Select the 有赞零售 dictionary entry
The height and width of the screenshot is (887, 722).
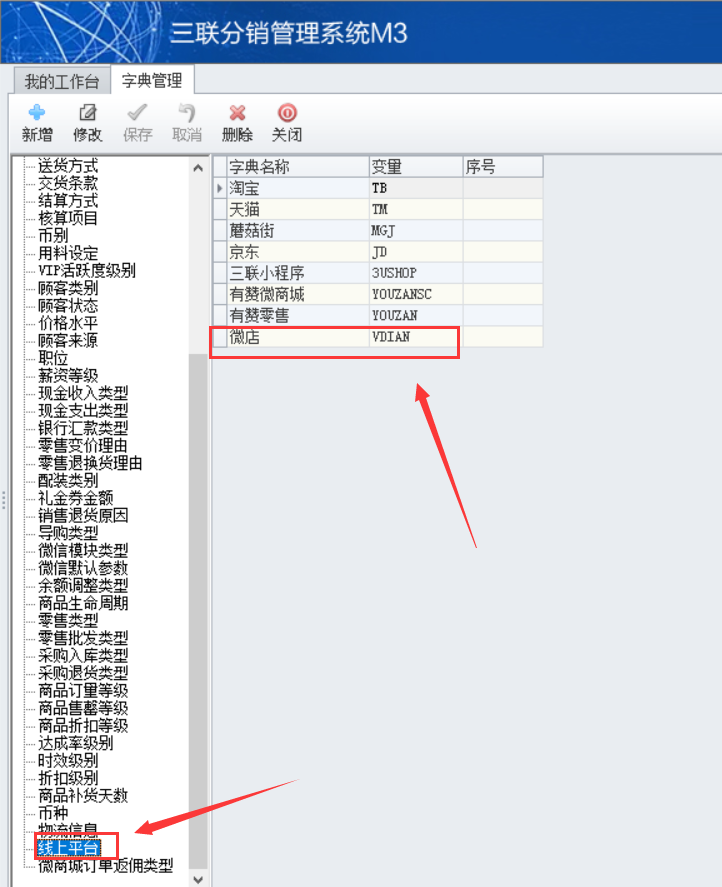point(298,315)
